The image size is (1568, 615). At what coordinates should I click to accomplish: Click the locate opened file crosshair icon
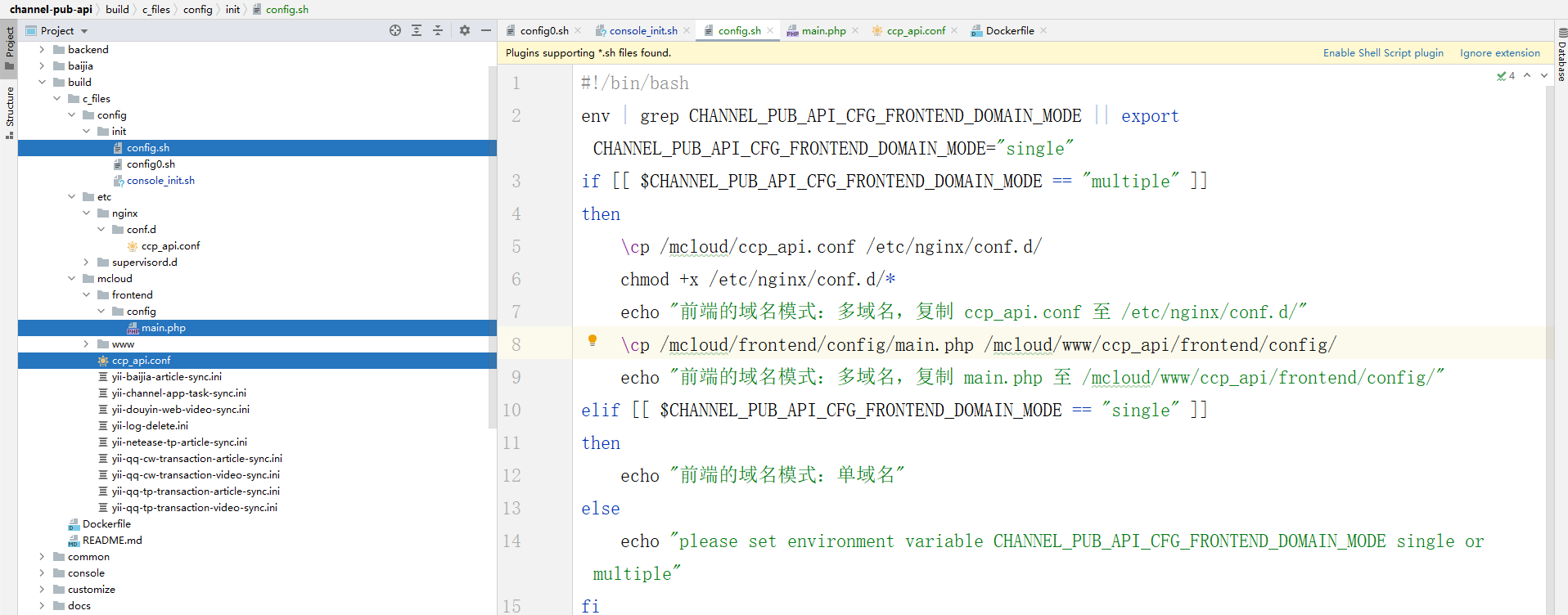click(395, 30)
